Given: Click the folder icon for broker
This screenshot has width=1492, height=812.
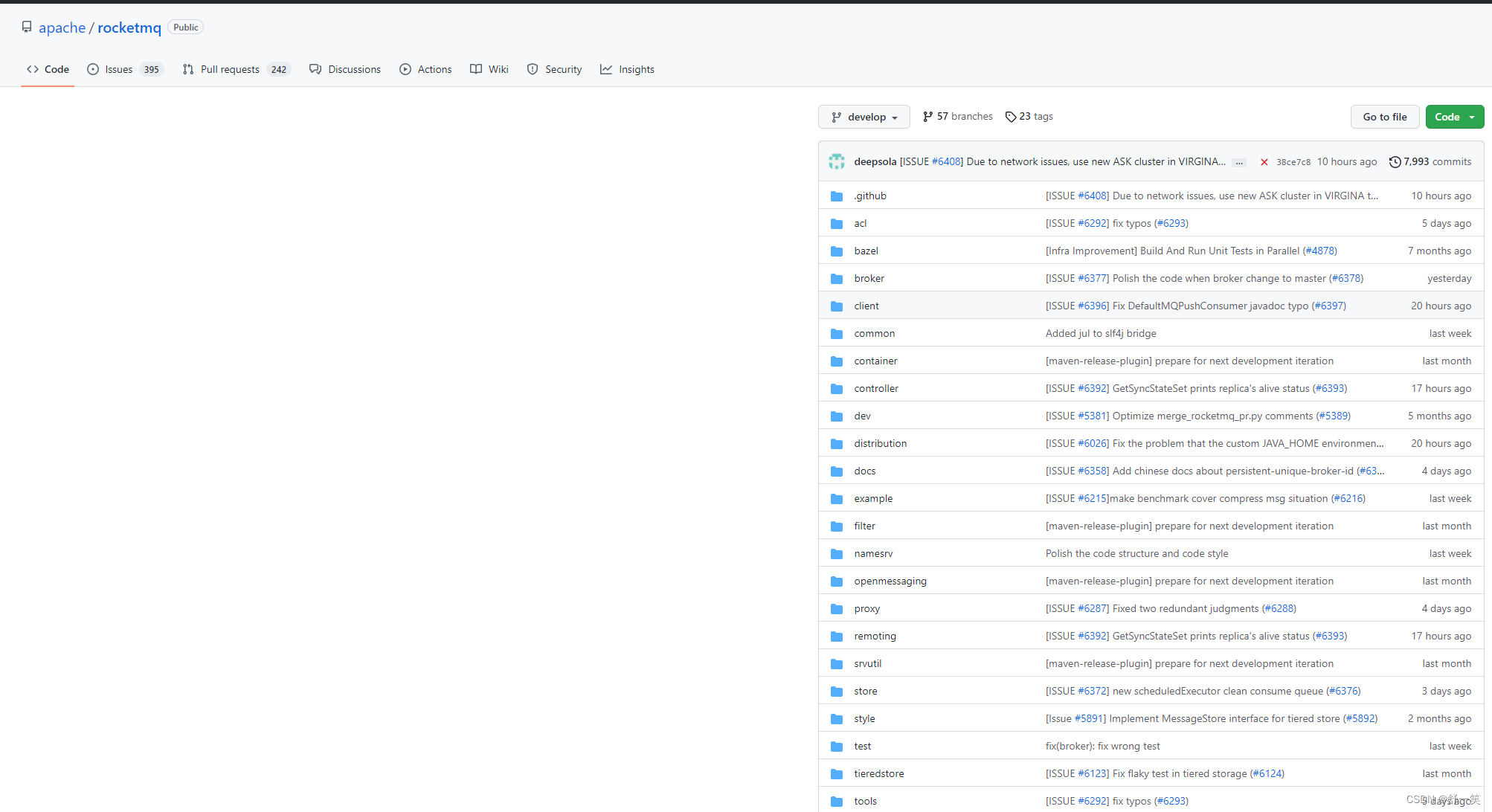Looking at the screenshot, I should (x=837, y=279).
